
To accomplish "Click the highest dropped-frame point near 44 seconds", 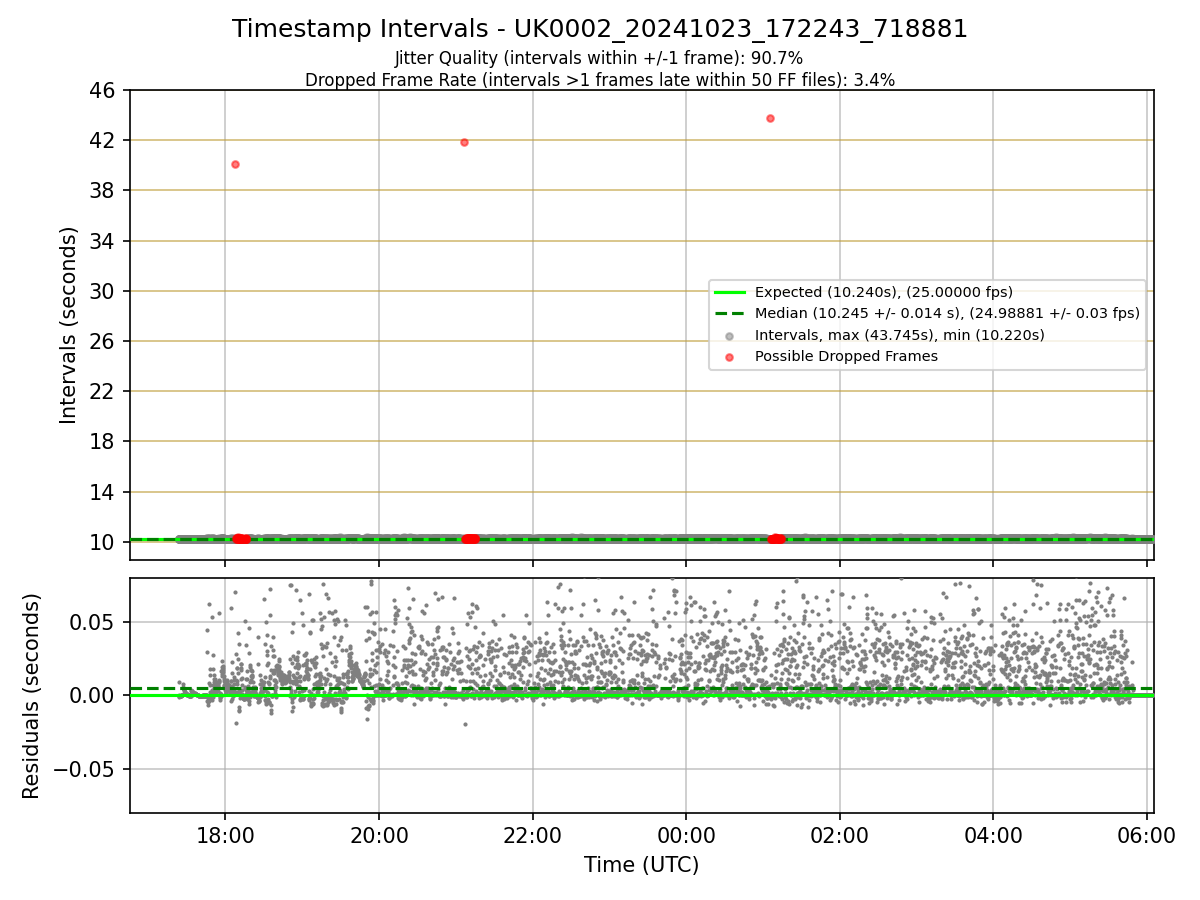I will (770, 118).
